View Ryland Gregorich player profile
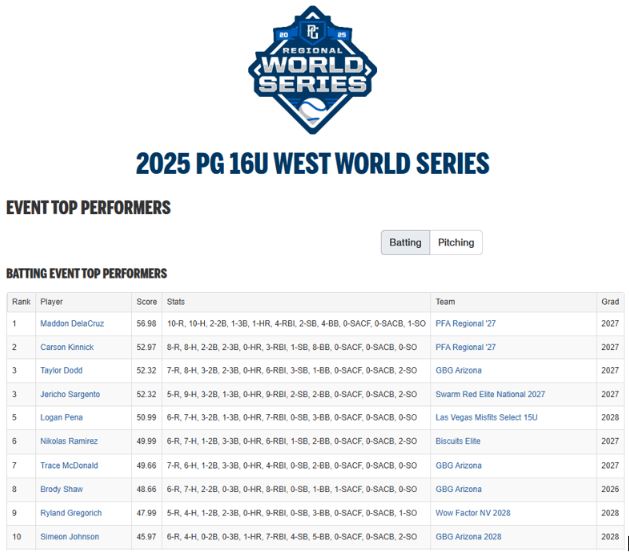This screenshot has width=629, height=556. [x=71, y=513]
